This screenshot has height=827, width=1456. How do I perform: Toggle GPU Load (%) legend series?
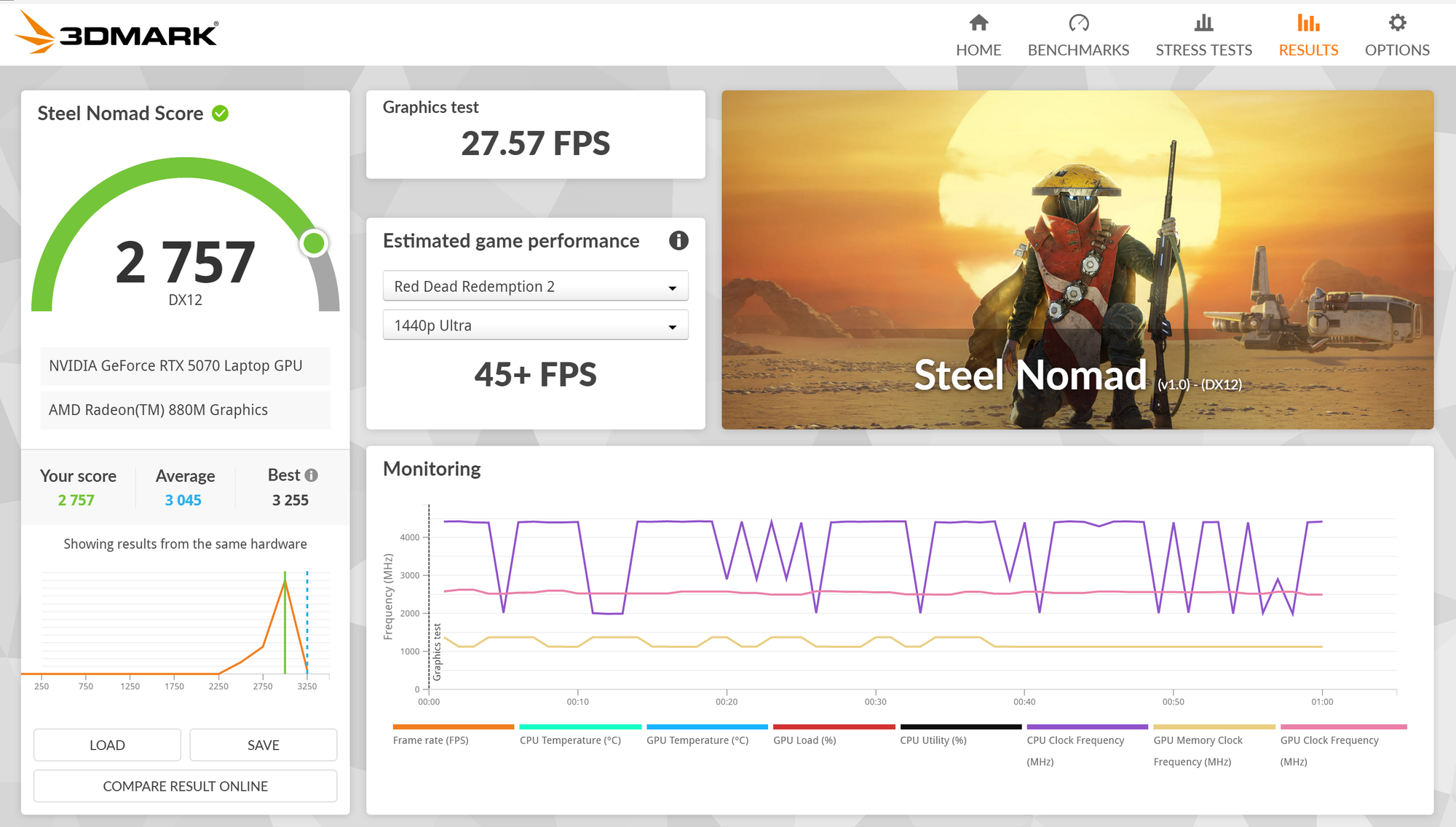point(804,740)
